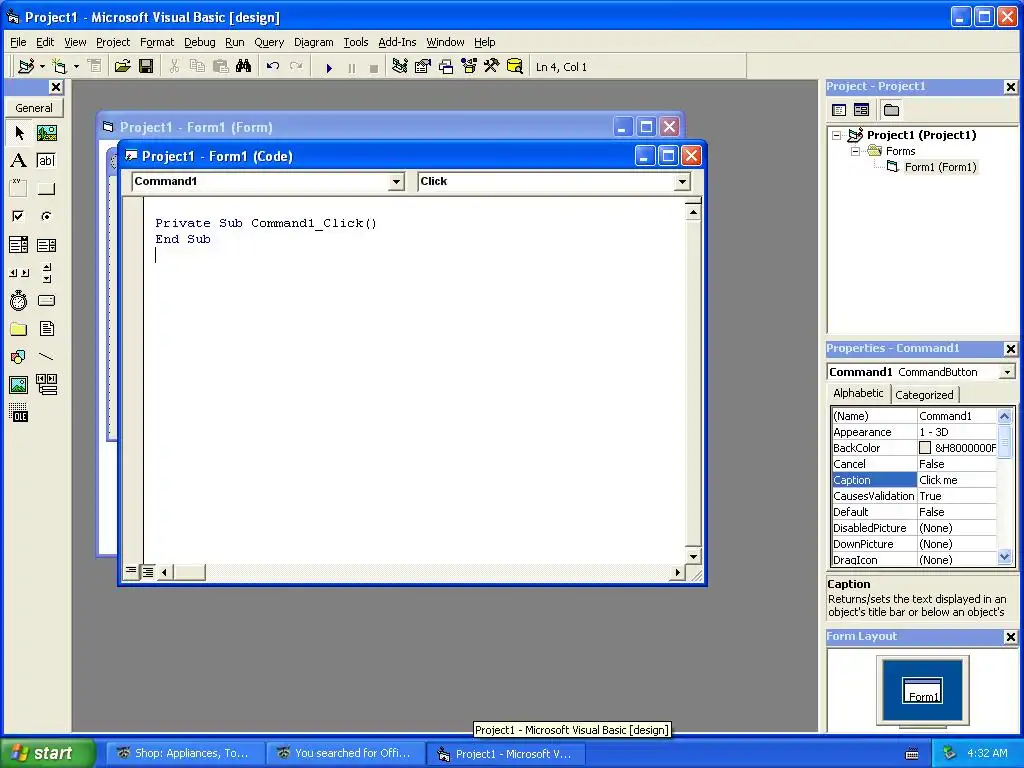The width and height of the screenshot is (1024, 768).
Task: Click View Object in Project panel
Action: pos(861,110)
